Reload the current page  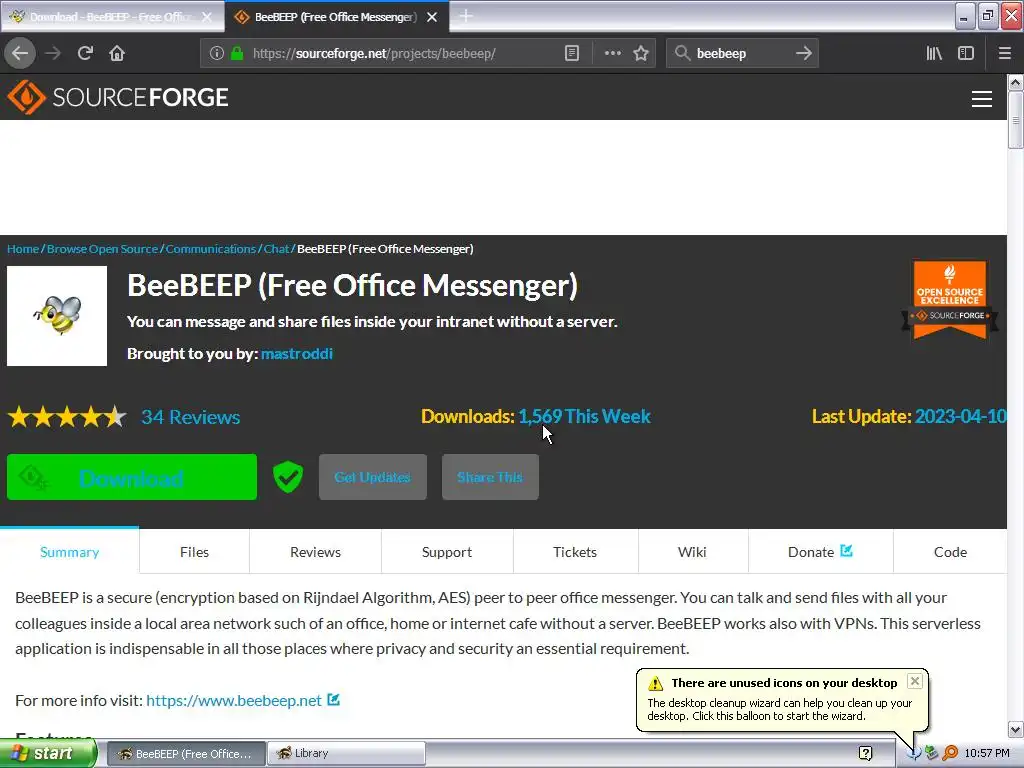click(x=85, y=54)
